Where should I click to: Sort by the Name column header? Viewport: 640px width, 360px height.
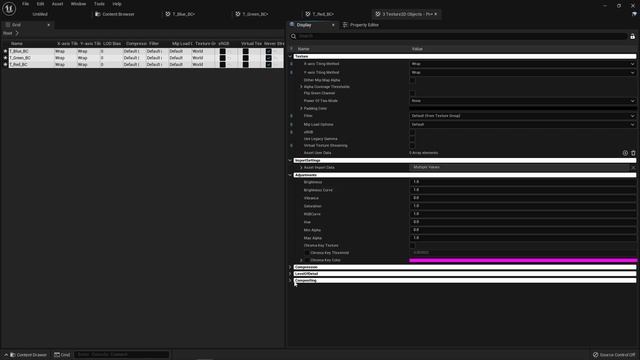coord(17,44)
